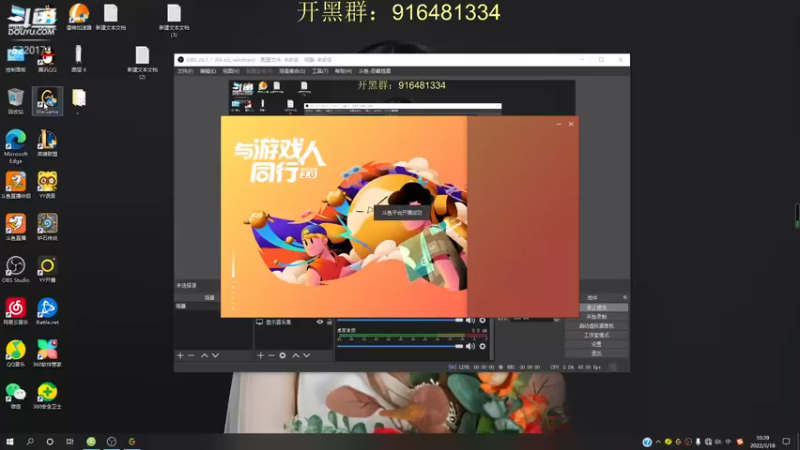Screen dimensions: 800x450
Task: Open the 回收站 recycle bin icon
Action: click(16, 101)
